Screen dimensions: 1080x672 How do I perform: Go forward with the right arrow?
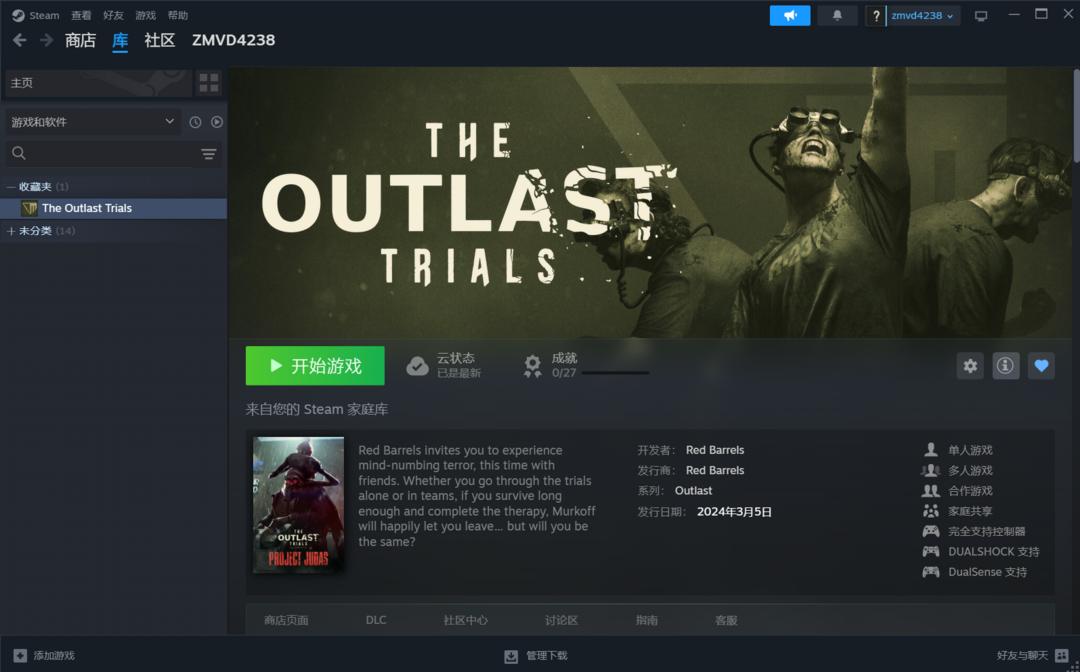click(46, 41)
